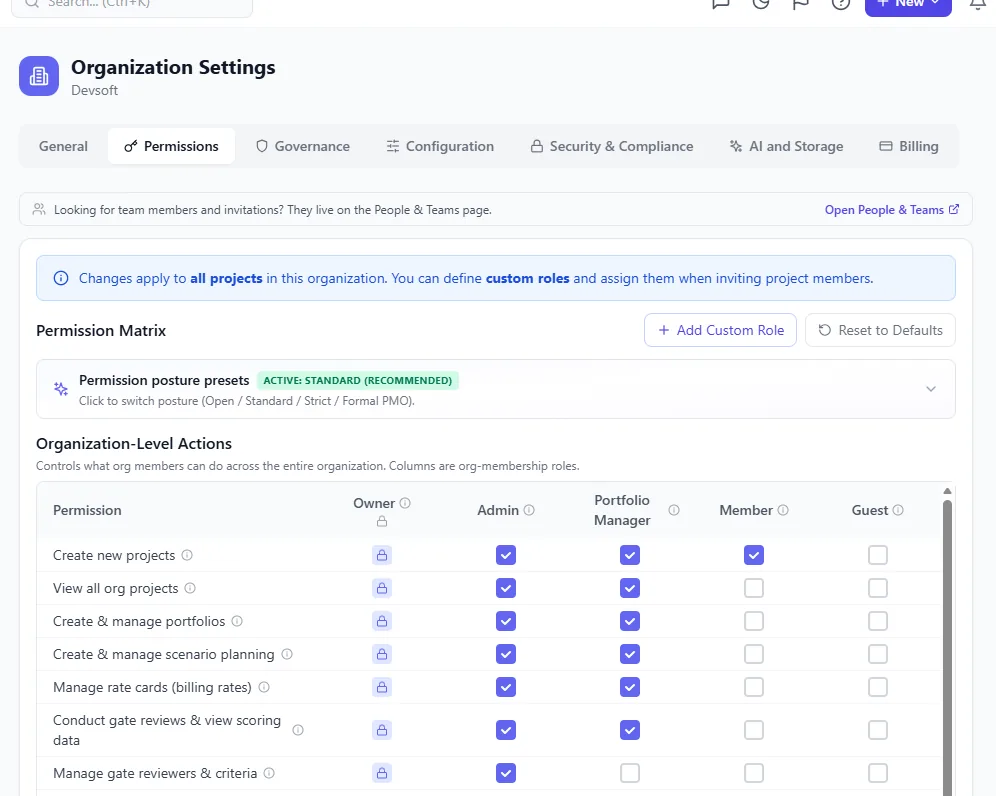
Task: Follow the Open People & Teams link
Action: coord(892,210)
